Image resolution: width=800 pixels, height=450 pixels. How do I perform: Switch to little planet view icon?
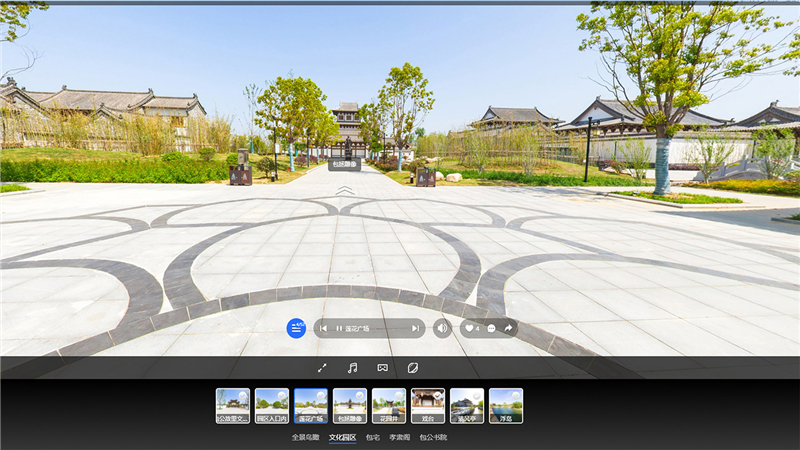(x=412, y=368)
